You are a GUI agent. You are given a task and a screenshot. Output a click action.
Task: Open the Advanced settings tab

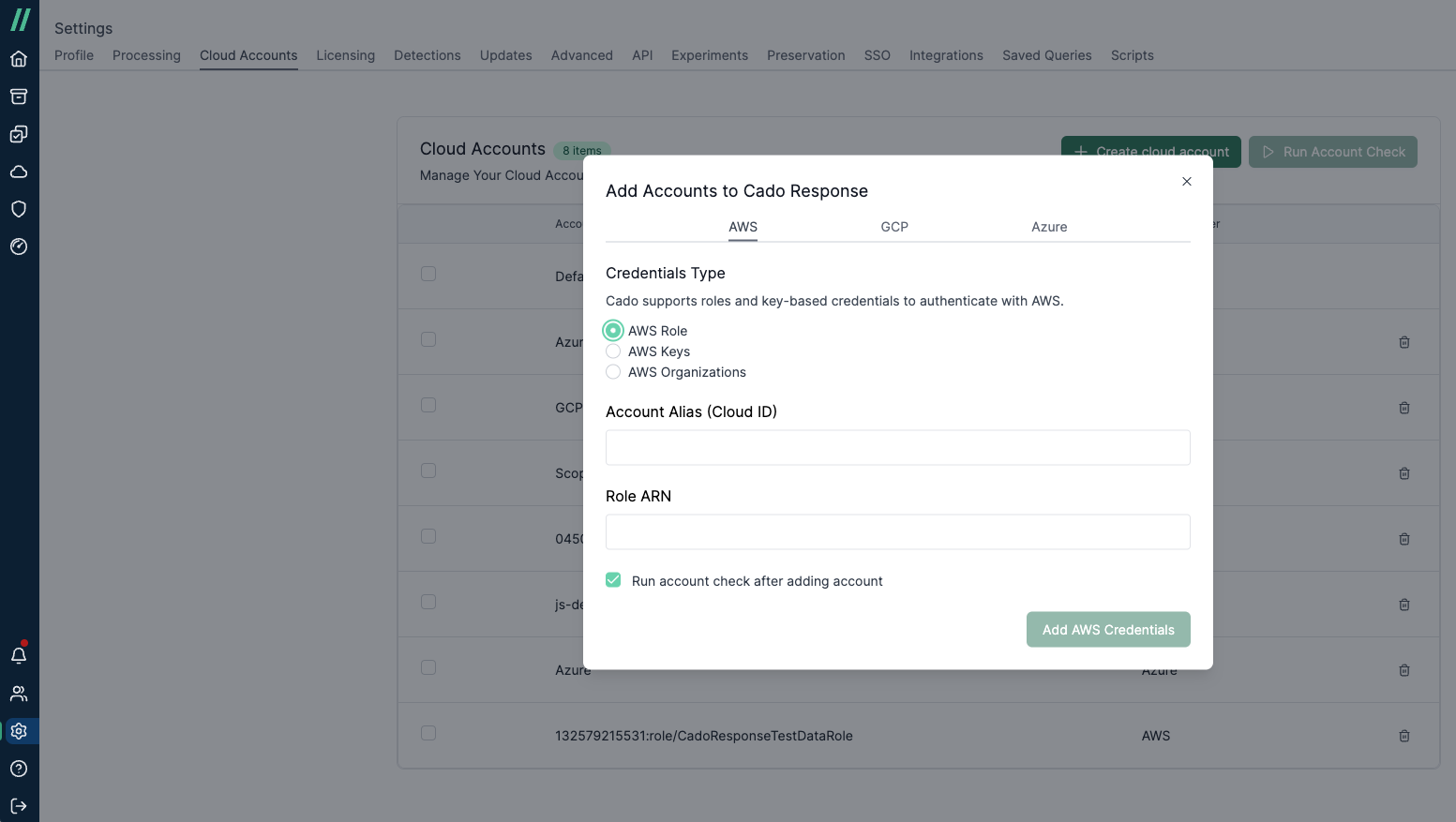point(582,55)
